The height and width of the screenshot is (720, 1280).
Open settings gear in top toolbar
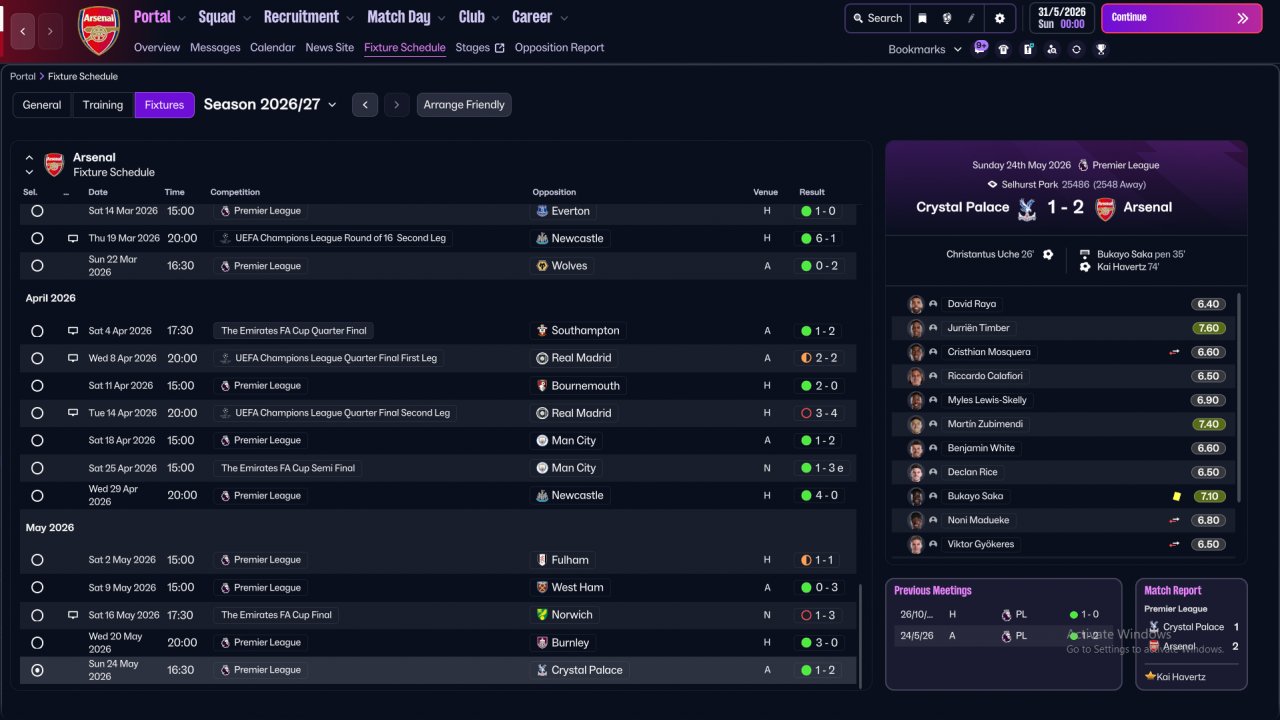pyautogui.click(x=1000, y=18)
